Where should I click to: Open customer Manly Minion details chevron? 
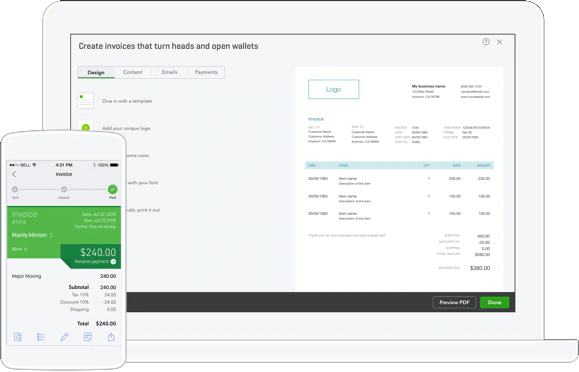pos(51,235)
